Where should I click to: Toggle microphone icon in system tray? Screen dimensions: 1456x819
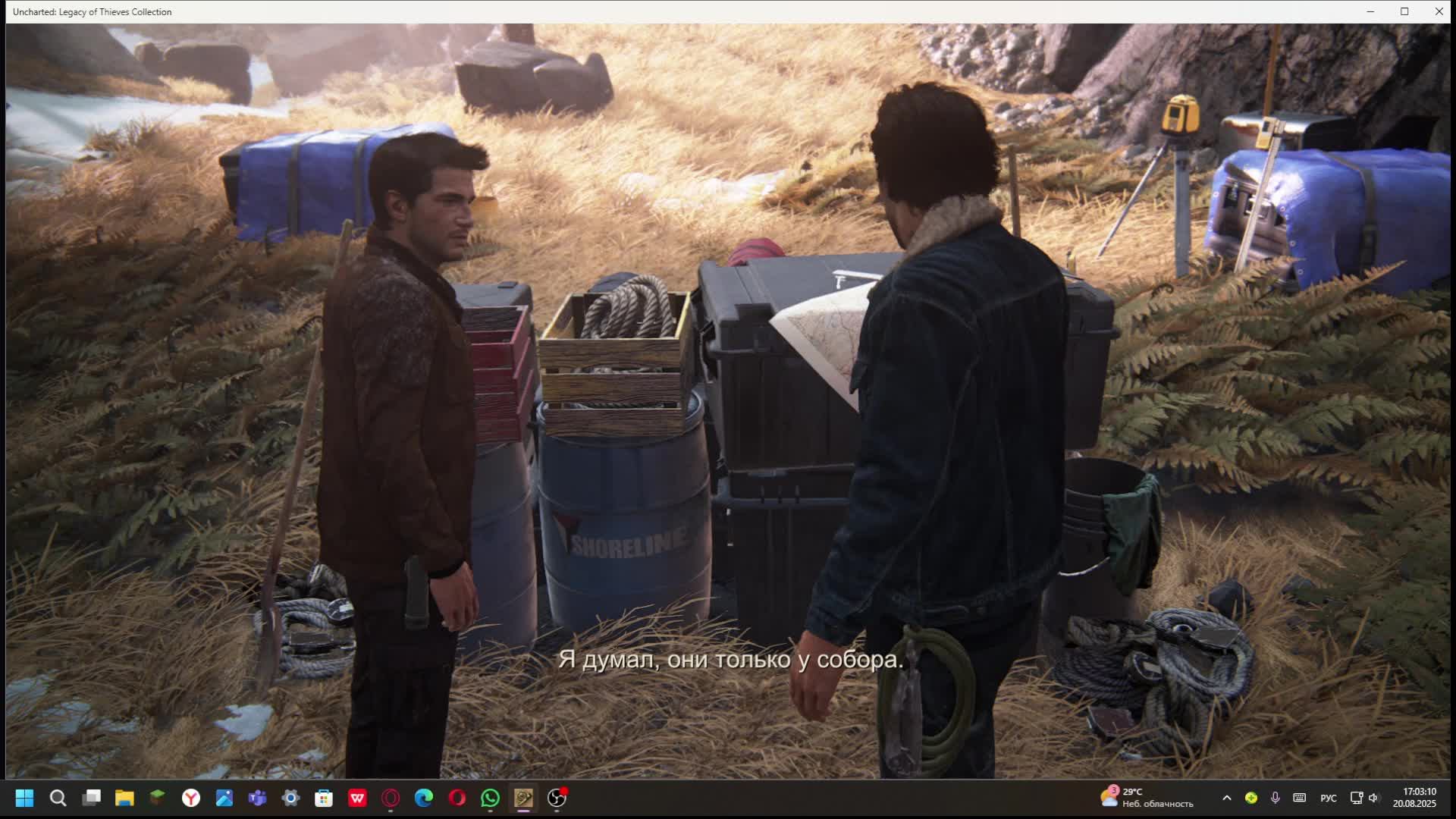pos(1276,798)
